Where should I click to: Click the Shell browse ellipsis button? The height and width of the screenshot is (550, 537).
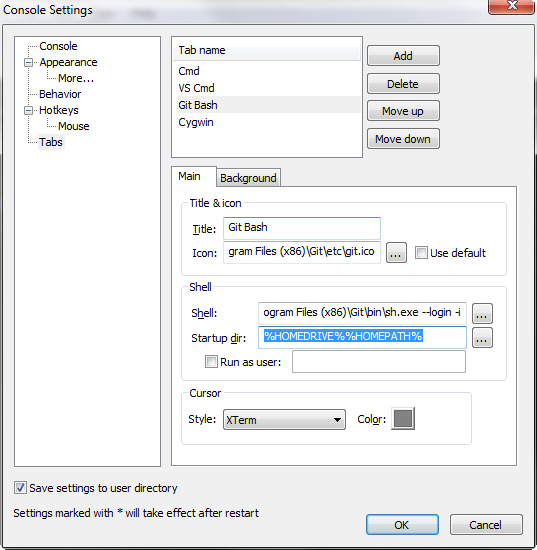(x=482, y=313)
